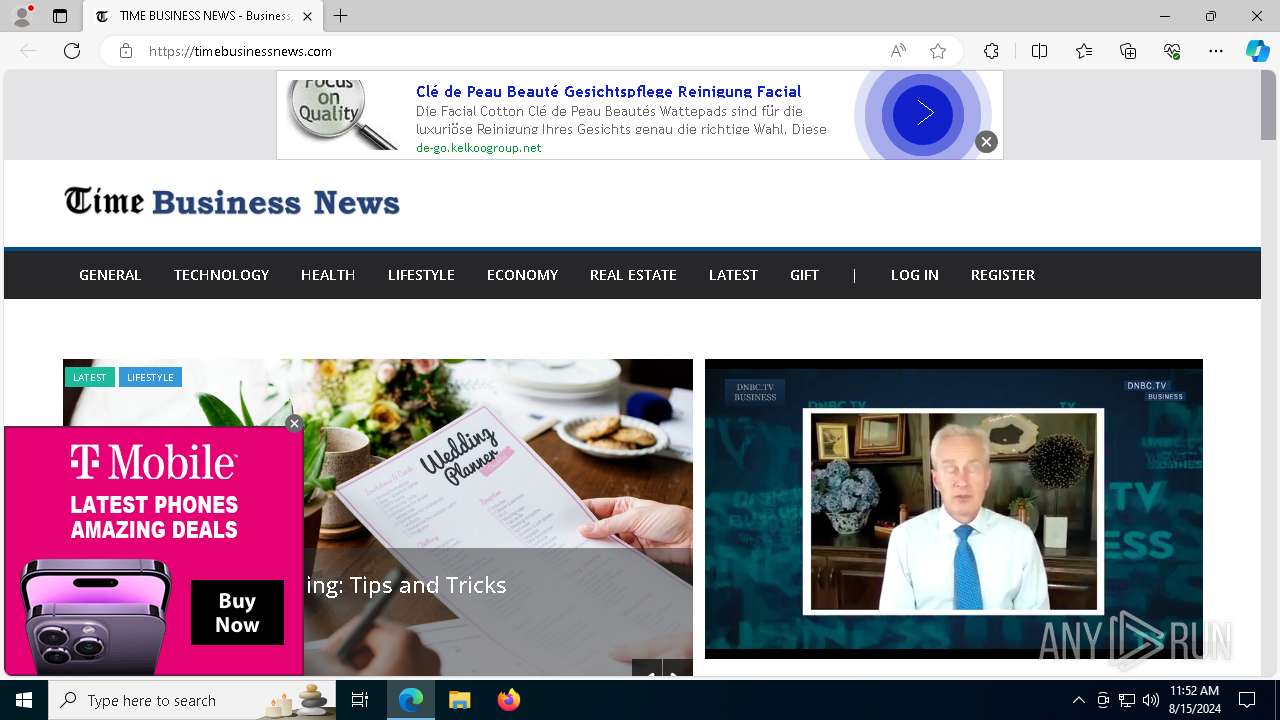This screenshot has width=1280, height=720.
Task: Open the LIFESTYLE section
Action: 421,274
